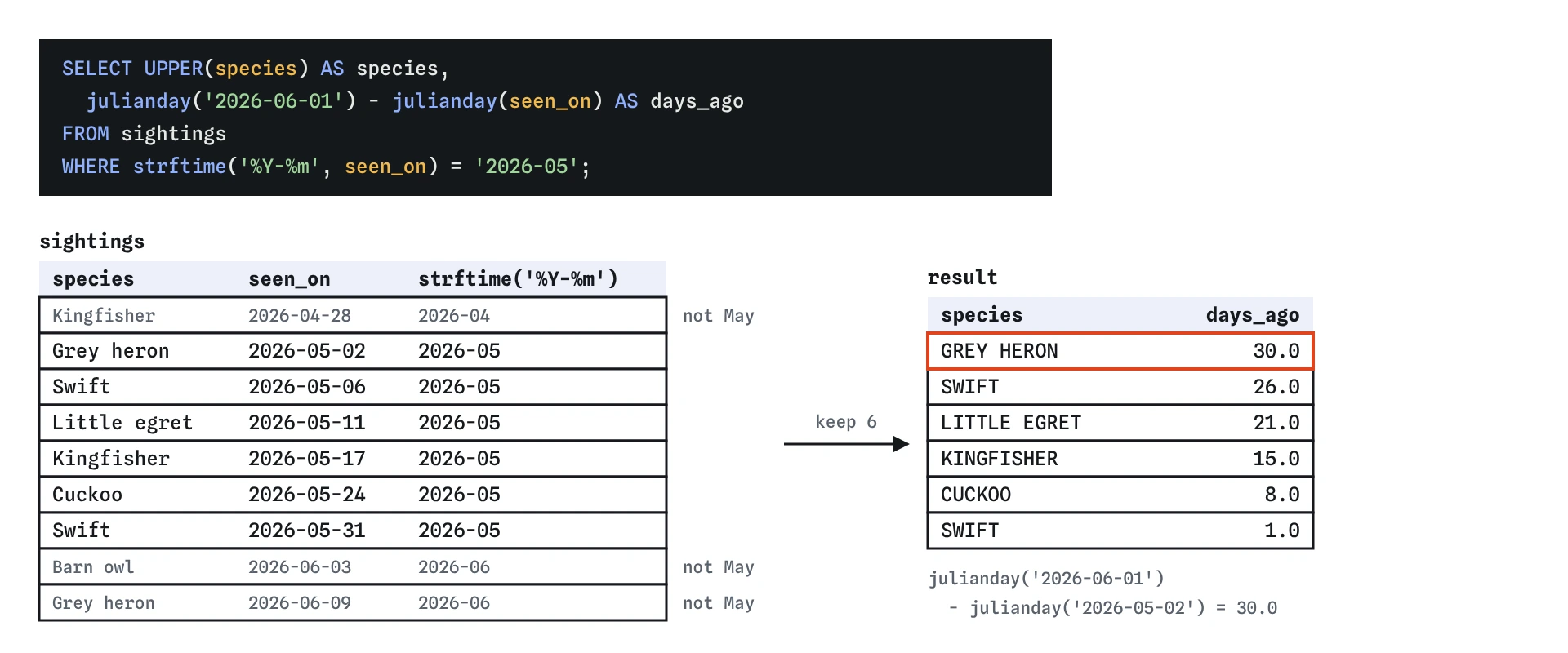Click the 'result' table title
This screenshot has height=653, width=1568.
[x=962, y=278]
